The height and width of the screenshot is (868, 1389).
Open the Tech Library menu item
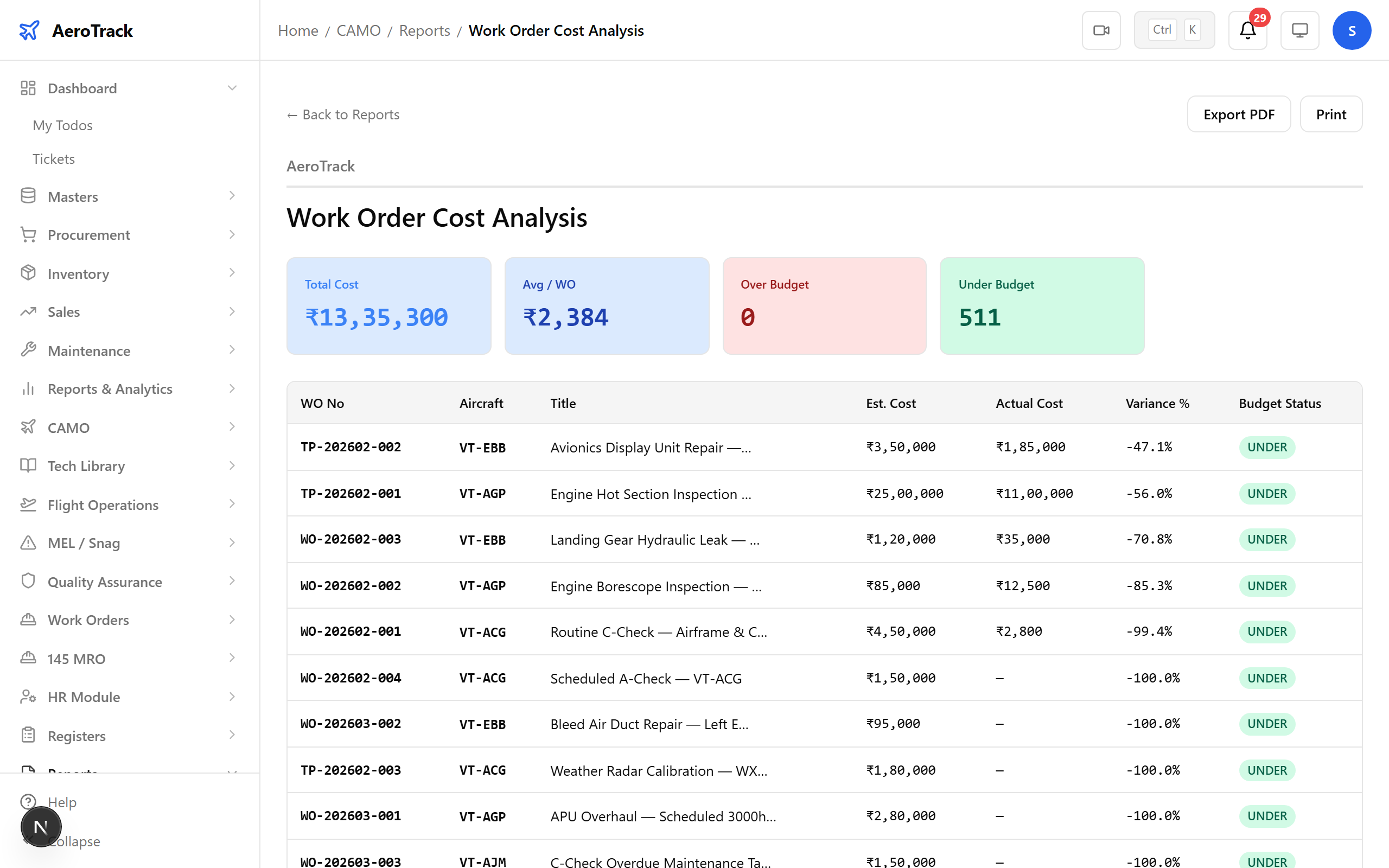pos(86,465)
